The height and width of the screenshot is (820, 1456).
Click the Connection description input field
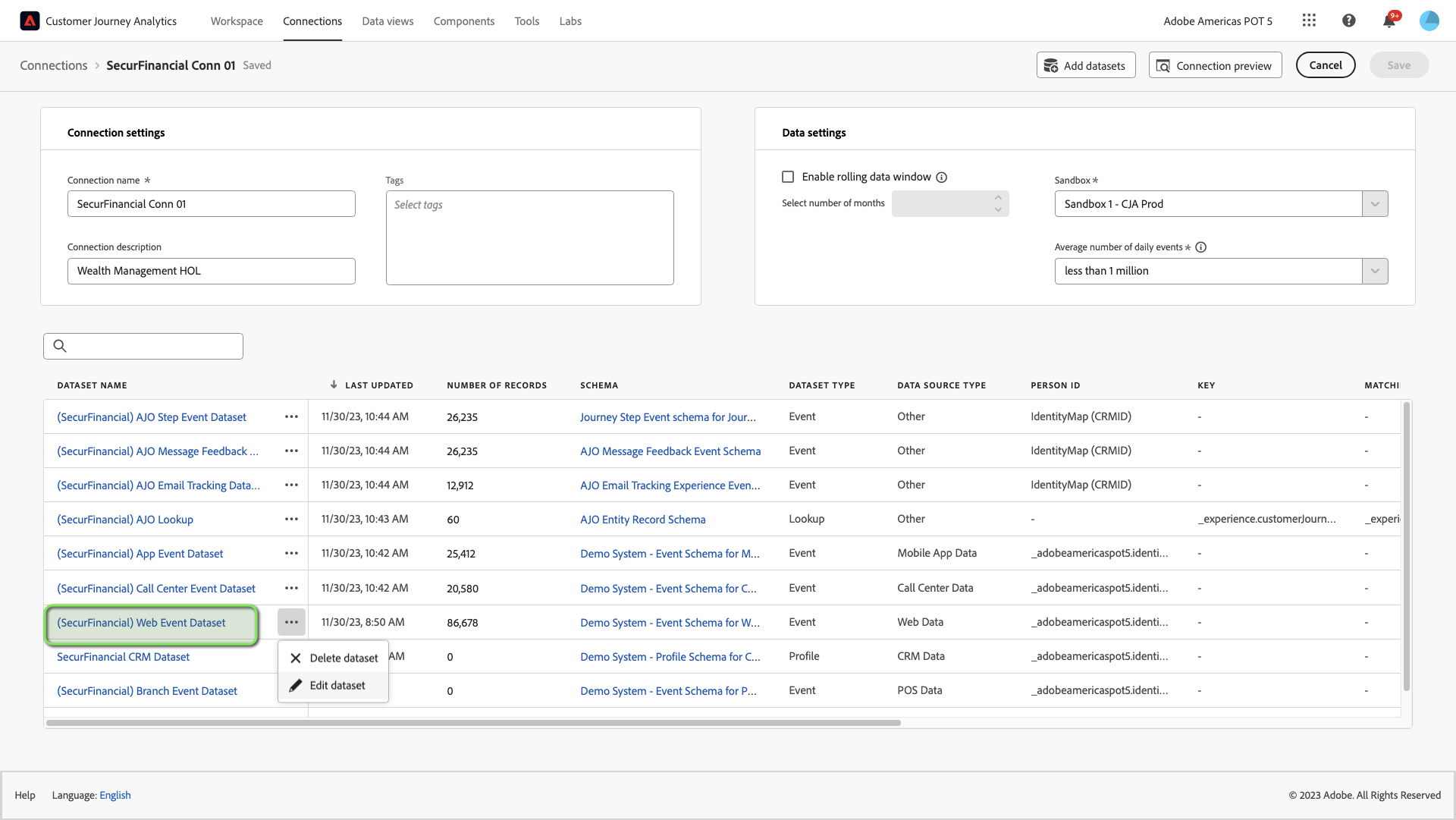point(212,272)
